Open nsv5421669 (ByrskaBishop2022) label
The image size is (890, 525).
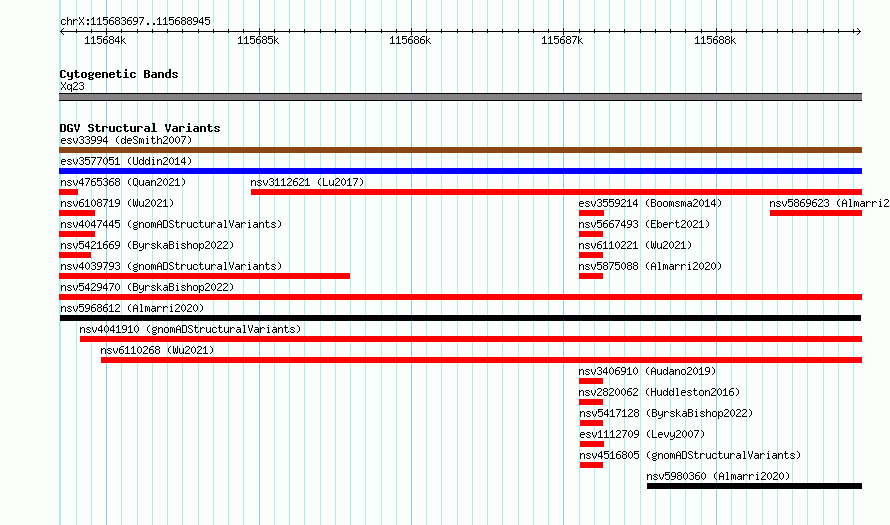pyautogui.click(x=147, y=245)
